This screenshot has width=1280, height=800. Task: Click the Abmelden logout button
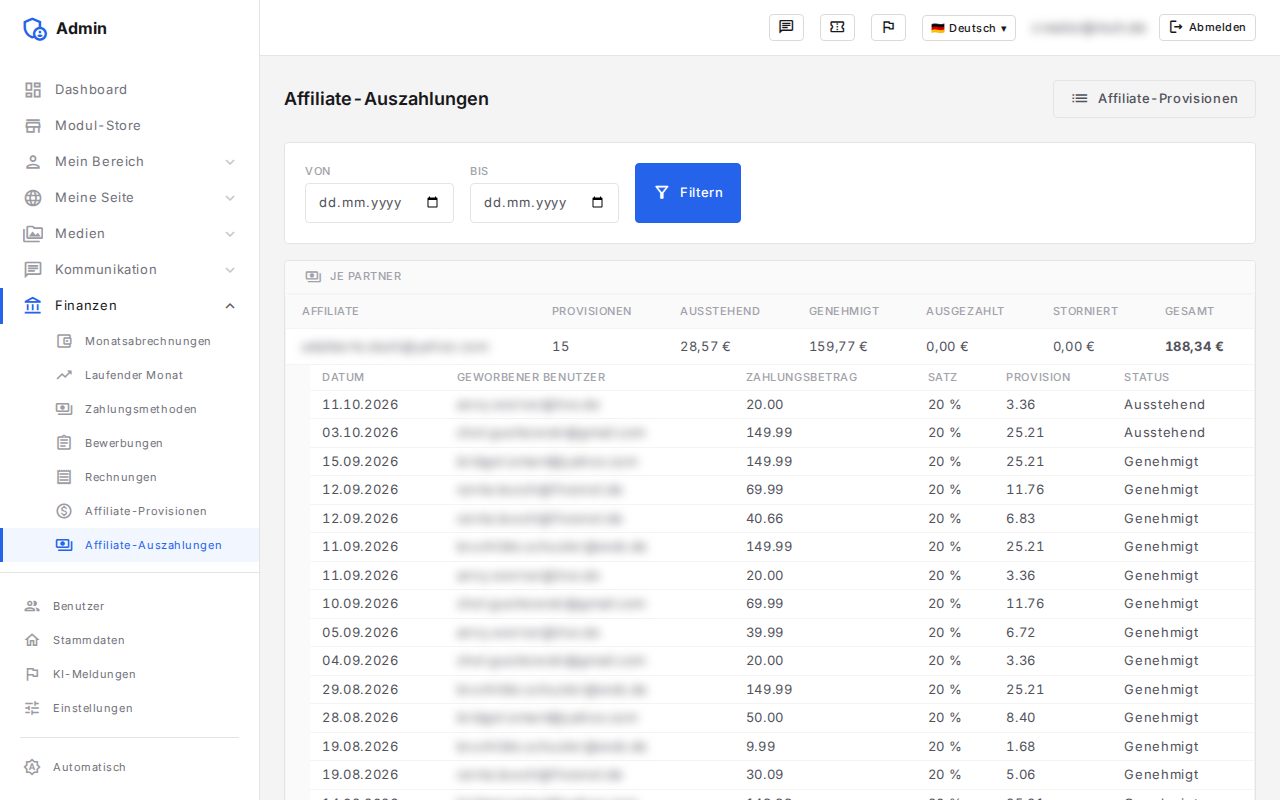(x=1207, y=27)
